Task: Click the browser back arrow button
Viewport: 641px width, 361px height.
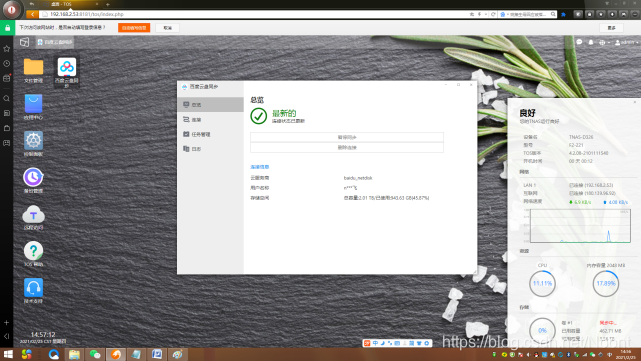Action: (32, 14)
